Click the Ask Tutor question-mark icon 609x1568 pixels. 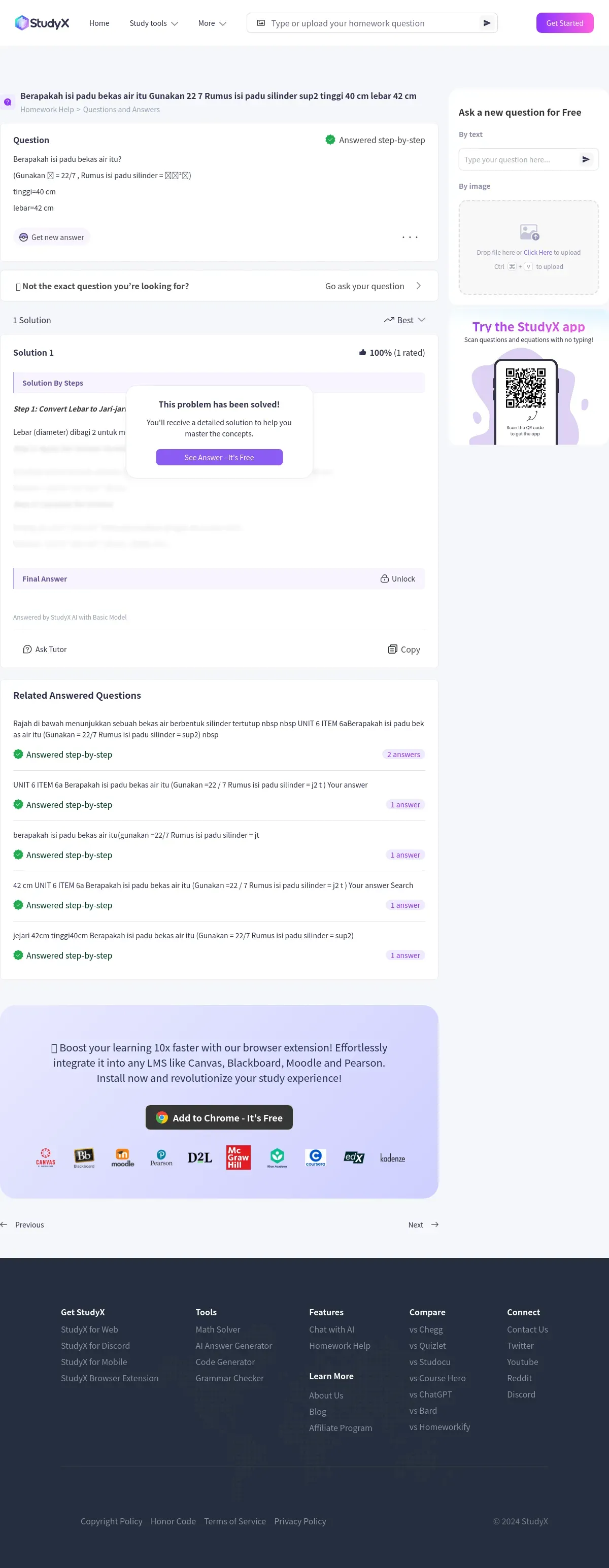[27, 650]
